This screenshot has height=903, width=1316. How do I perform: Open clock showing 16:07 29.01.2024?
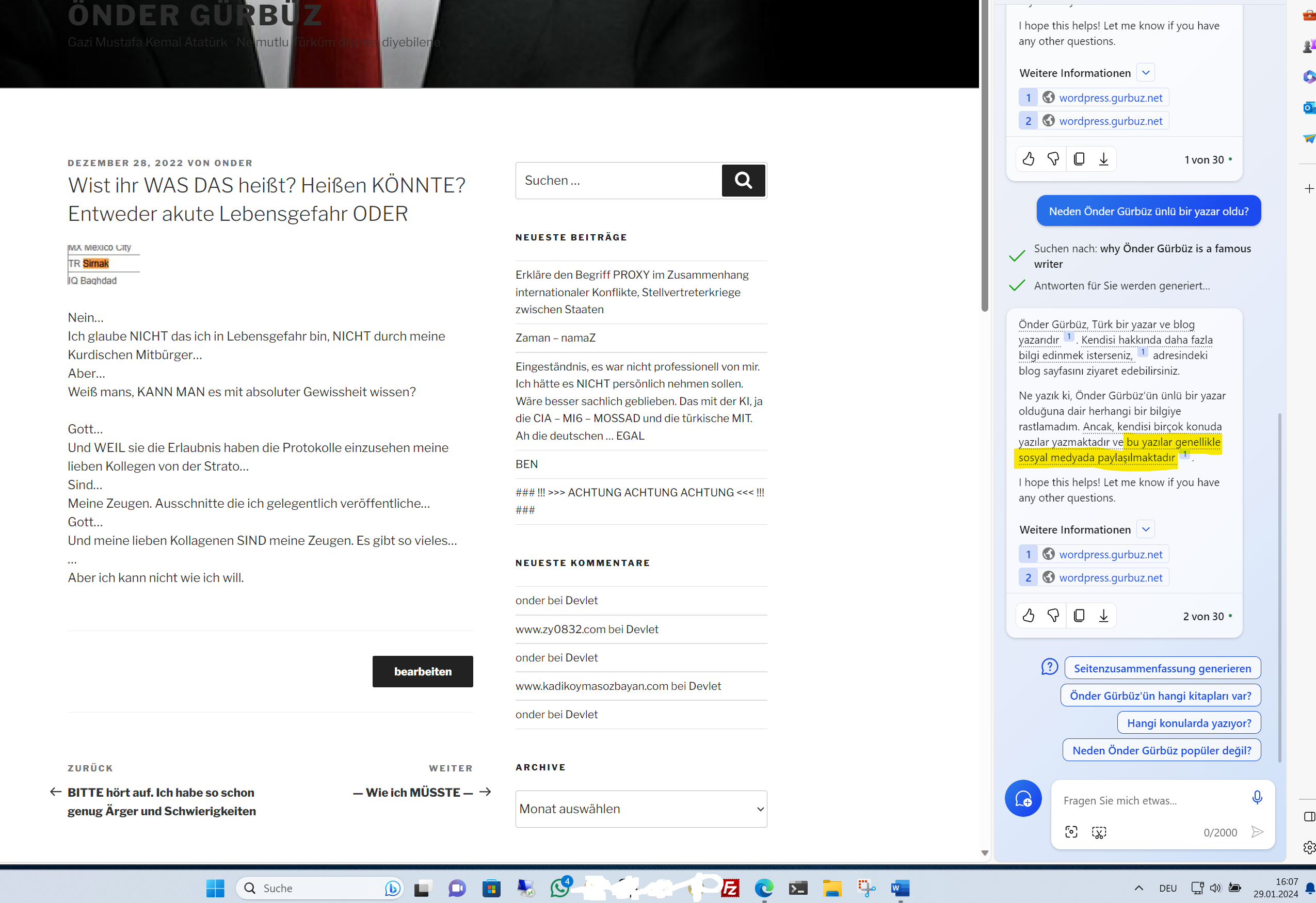click(x=1275, y=888)
